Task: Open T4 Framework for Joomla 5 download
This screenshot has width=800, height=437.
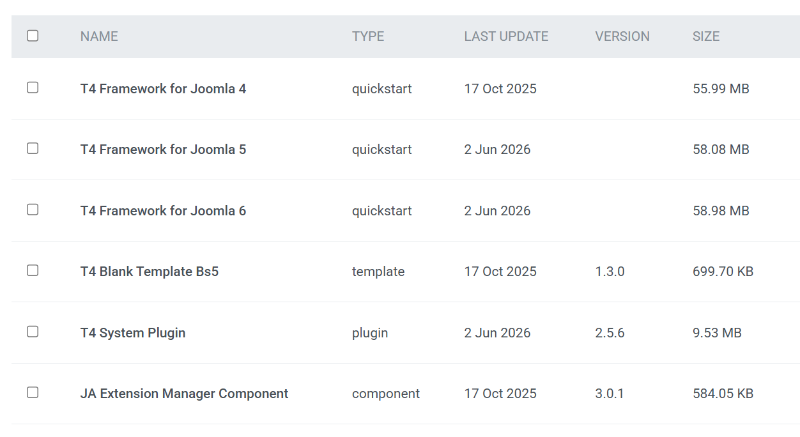Action: [163, 149]
